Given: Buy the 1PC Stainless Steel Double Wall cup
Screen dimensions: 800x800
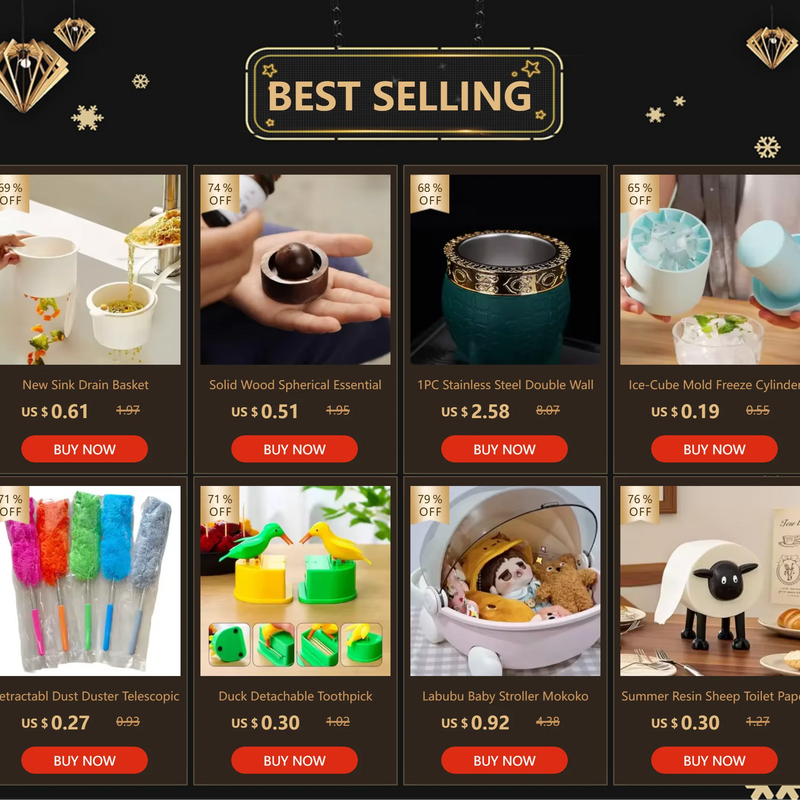Looking at the screenshot, I should (505, 449).
